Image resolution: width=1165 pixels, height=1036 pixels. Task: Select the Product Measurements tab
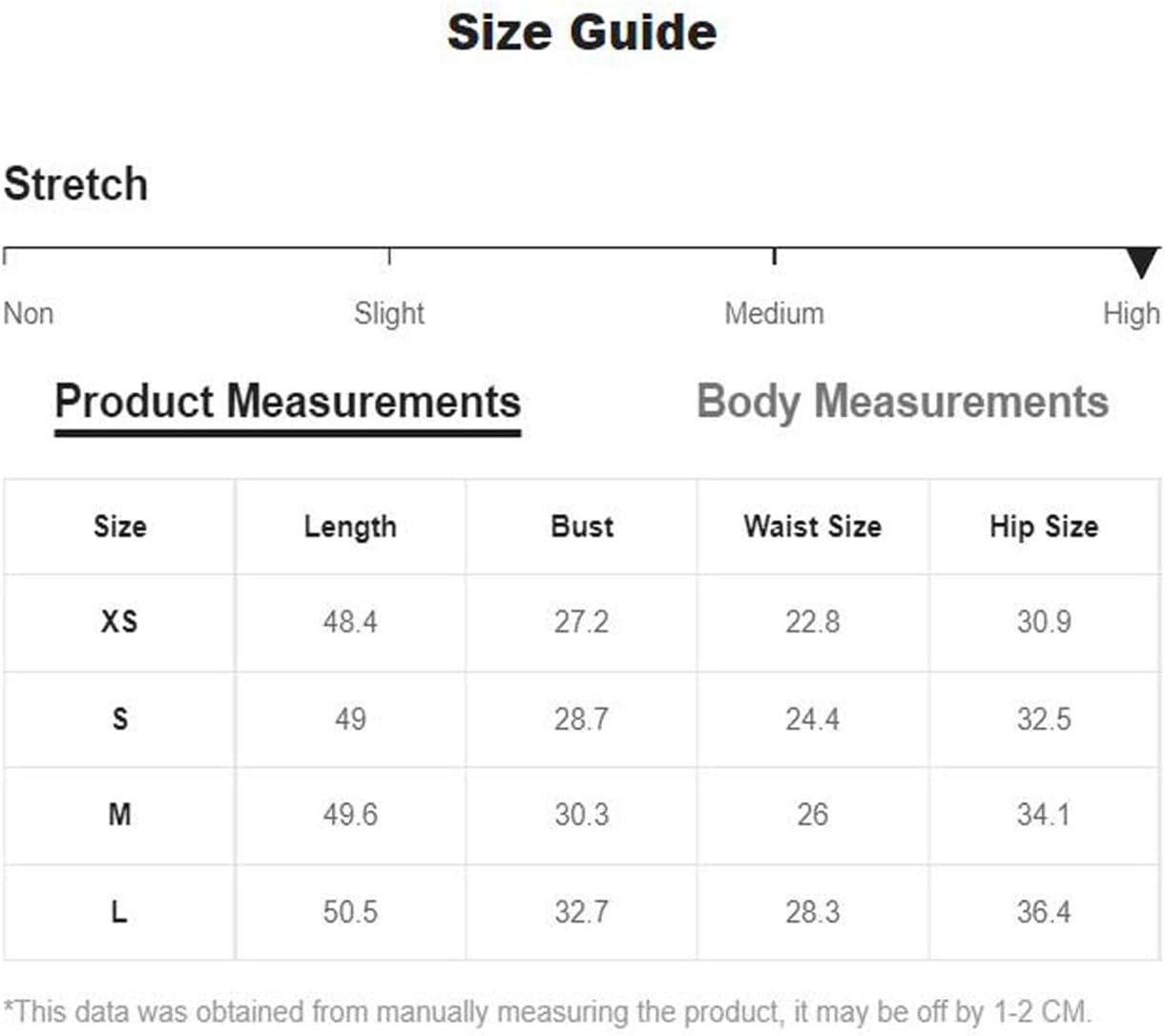pyautogui.click(x=287, y=402)
